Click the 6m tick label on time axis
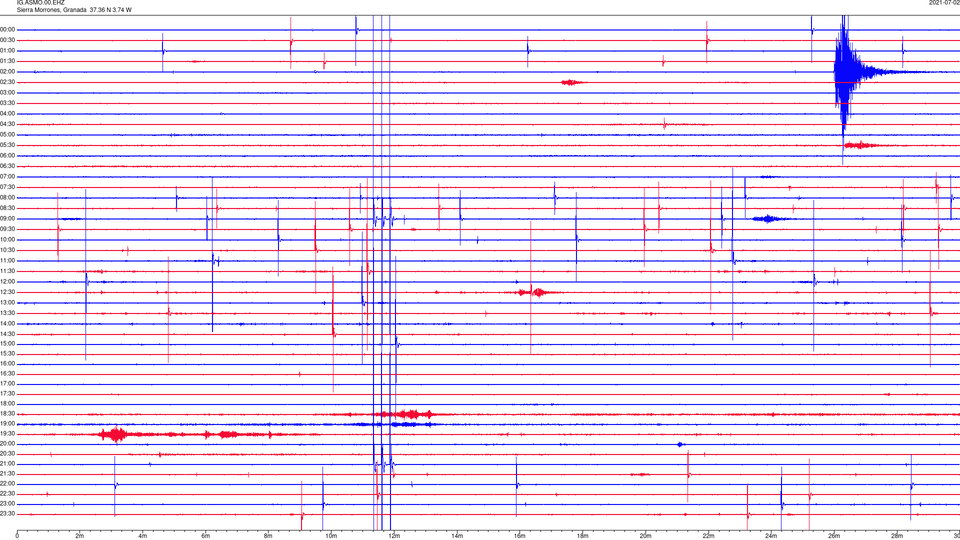Screen dimensions: 960x540 click(x=206, y=536)
